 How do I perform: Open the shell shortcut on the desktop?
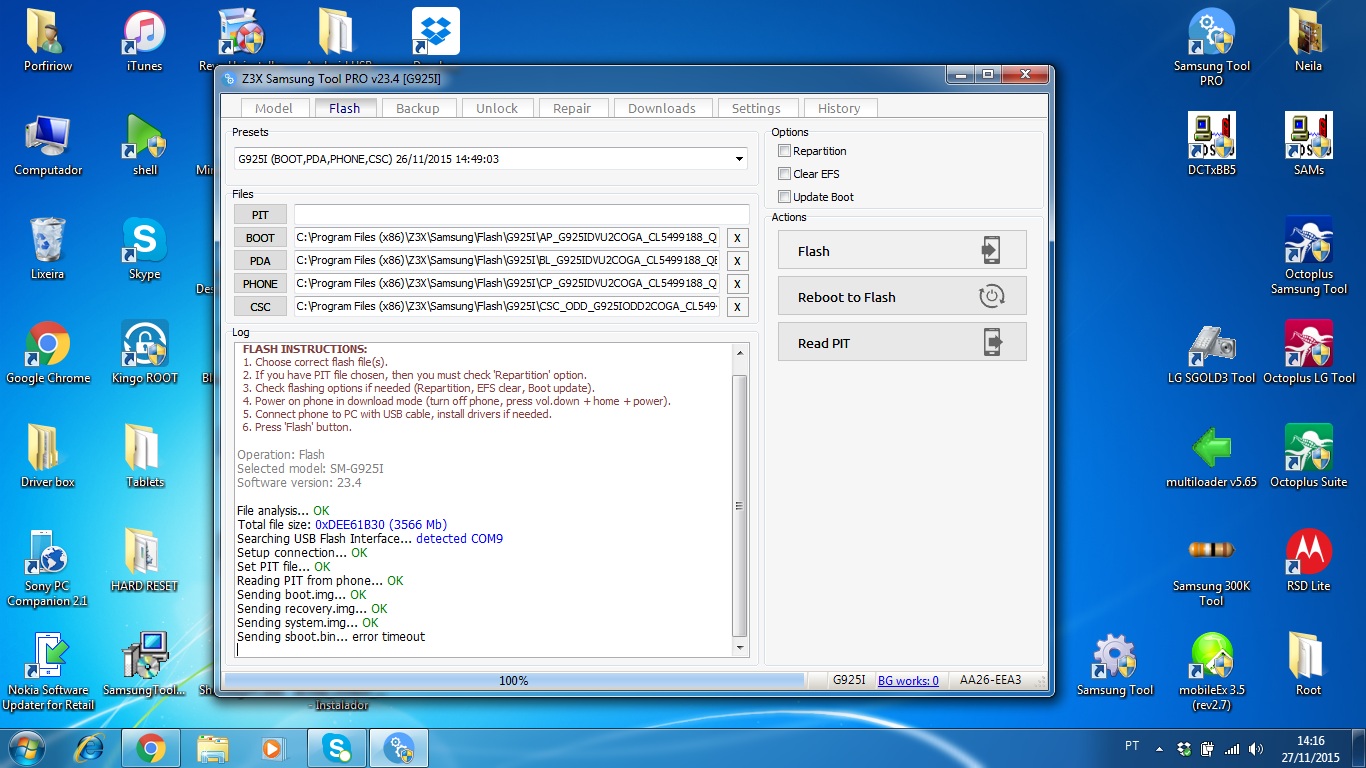pyautogui.click(x=145, y=145)
